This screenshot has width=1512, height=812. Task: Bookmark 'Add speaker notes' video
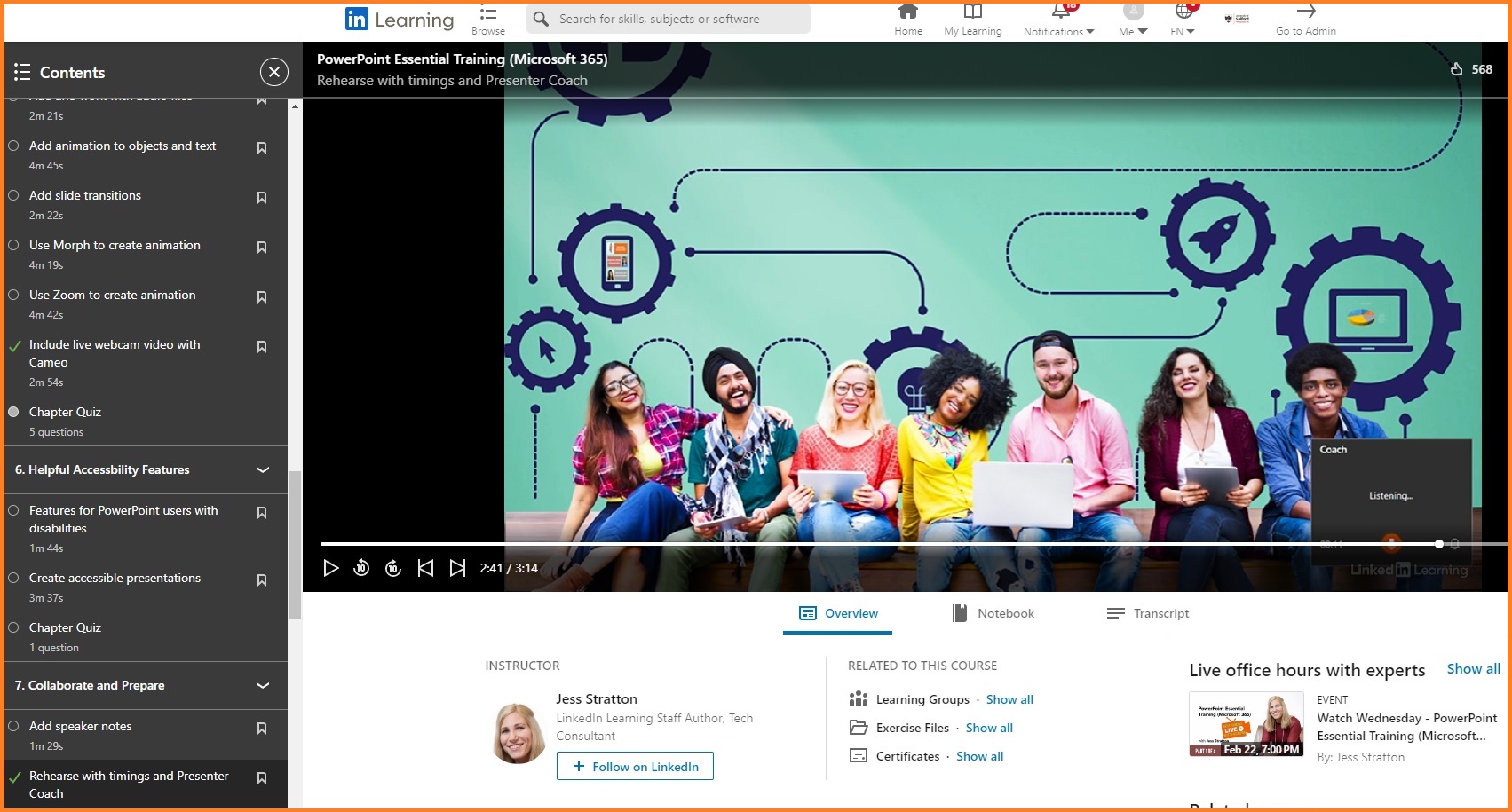pos(262,729)
